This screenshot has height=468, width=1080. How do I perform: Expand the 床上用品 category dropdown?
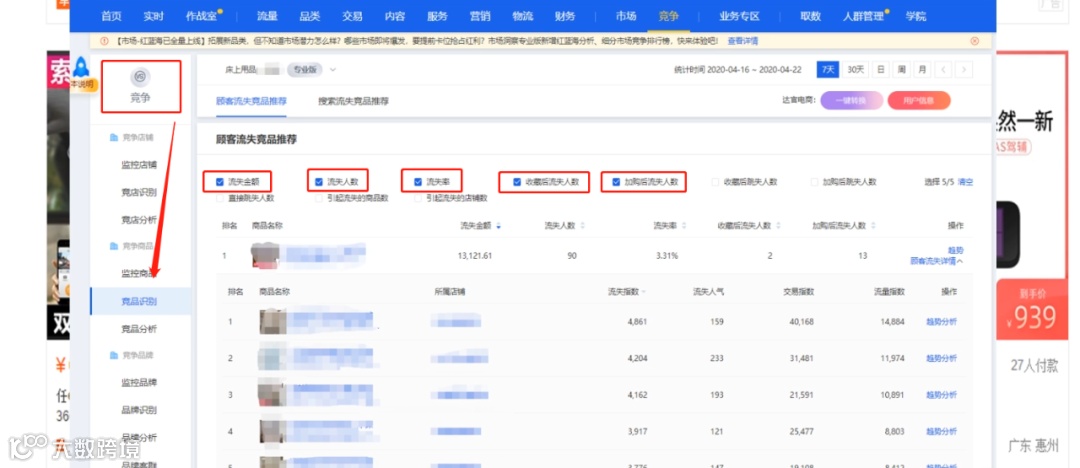point(333,70)
